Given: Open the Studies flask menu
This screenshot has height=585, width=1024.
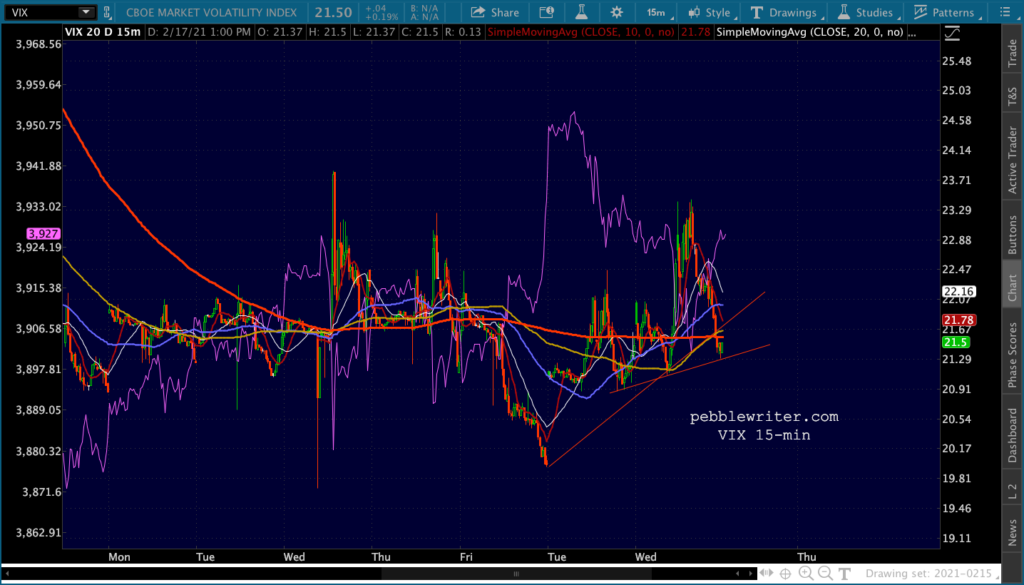Looking at the screenshot, I should [x=867, y=12].
